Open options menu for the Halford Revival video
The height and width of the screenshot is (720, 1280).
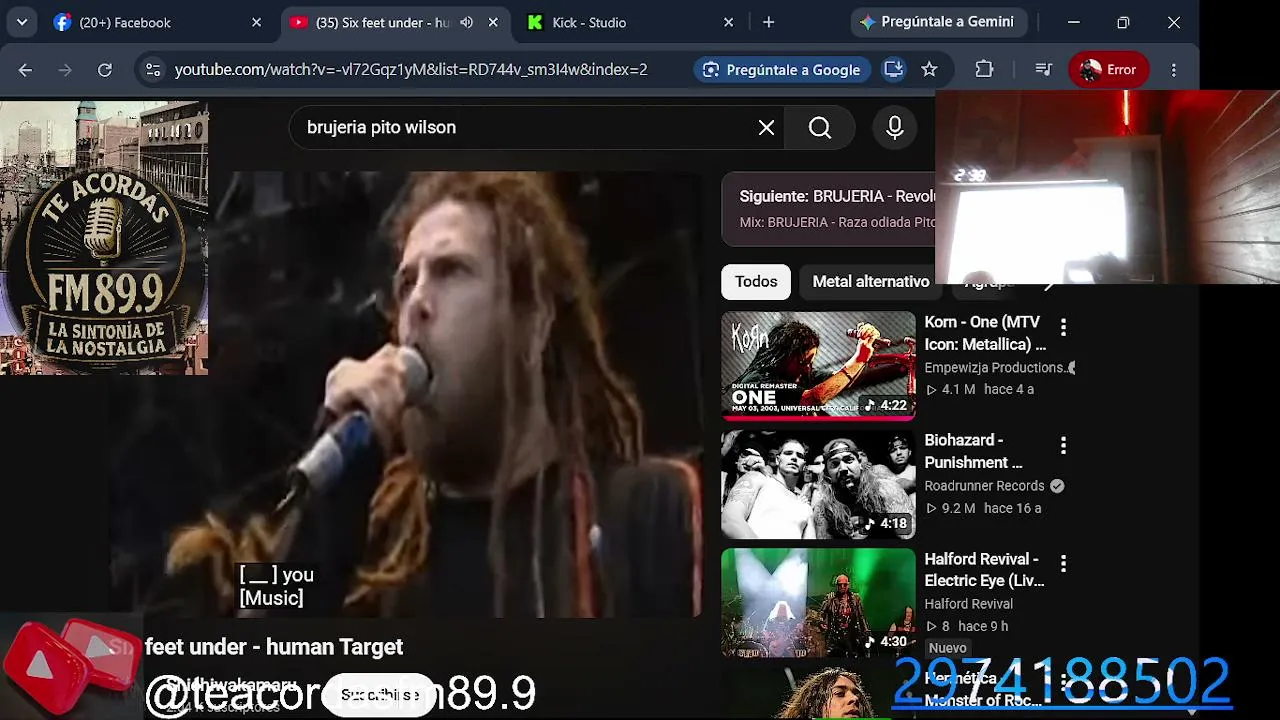pos(1063,564)
